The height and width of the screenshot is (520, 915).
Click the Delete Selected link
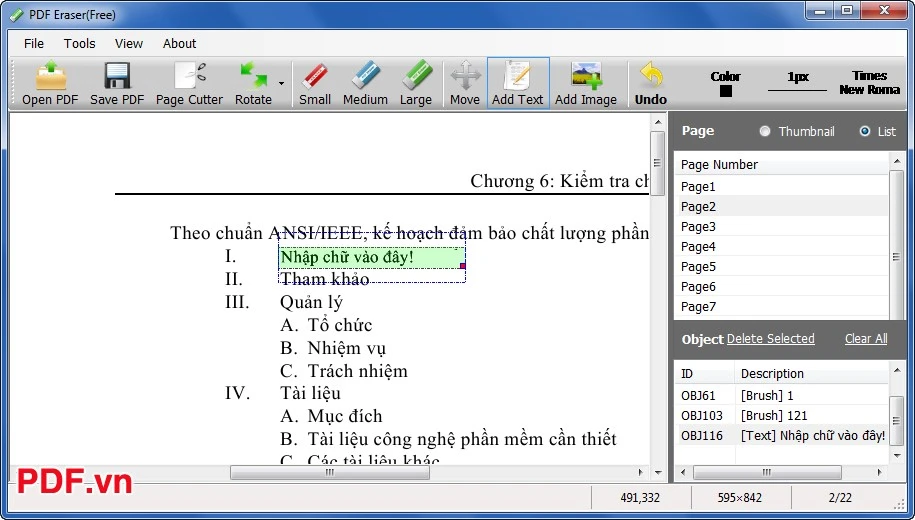pyautogui.click(x=770, y=338)
